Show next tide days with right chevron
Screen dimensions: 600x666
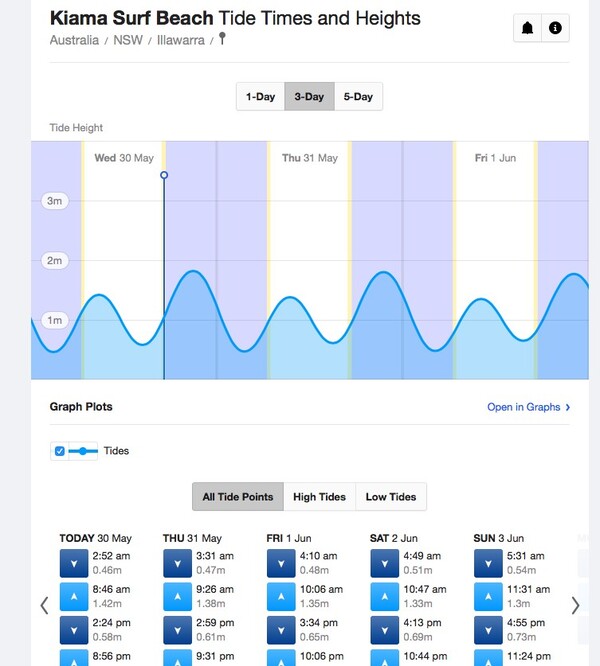click(x=575, y=605)
